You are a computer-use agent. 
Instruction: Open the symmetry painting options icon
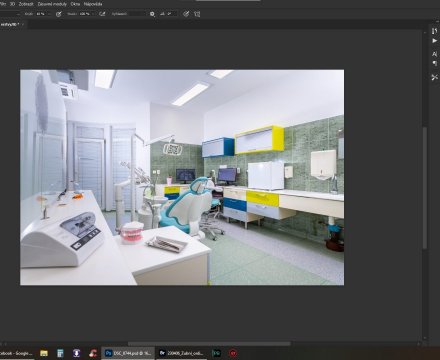click(197, 14)
